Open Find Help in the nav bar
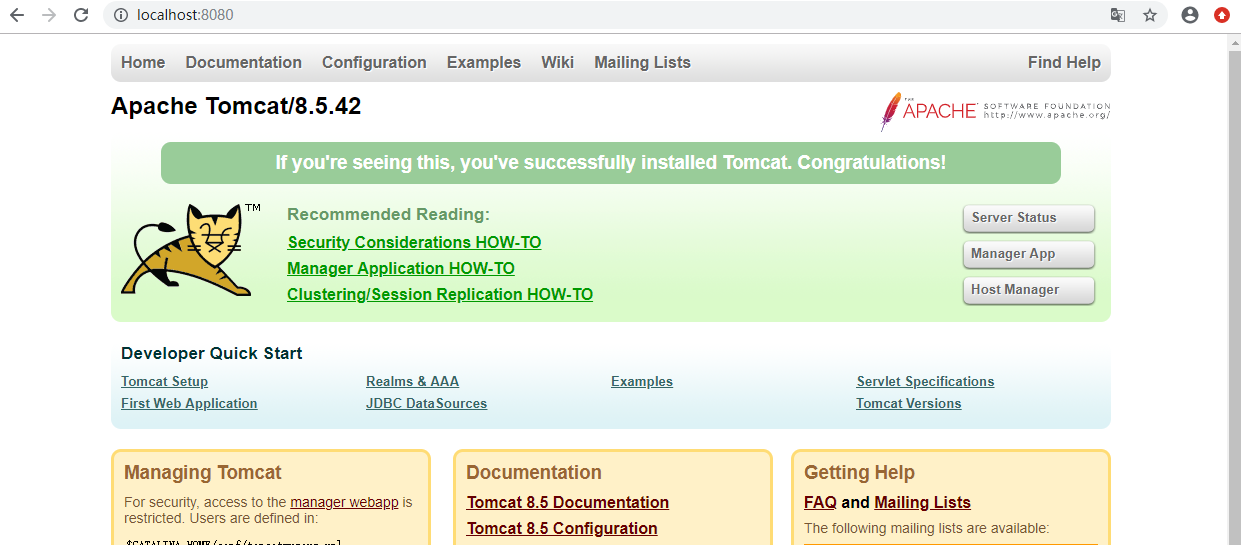 point(1064,62)
